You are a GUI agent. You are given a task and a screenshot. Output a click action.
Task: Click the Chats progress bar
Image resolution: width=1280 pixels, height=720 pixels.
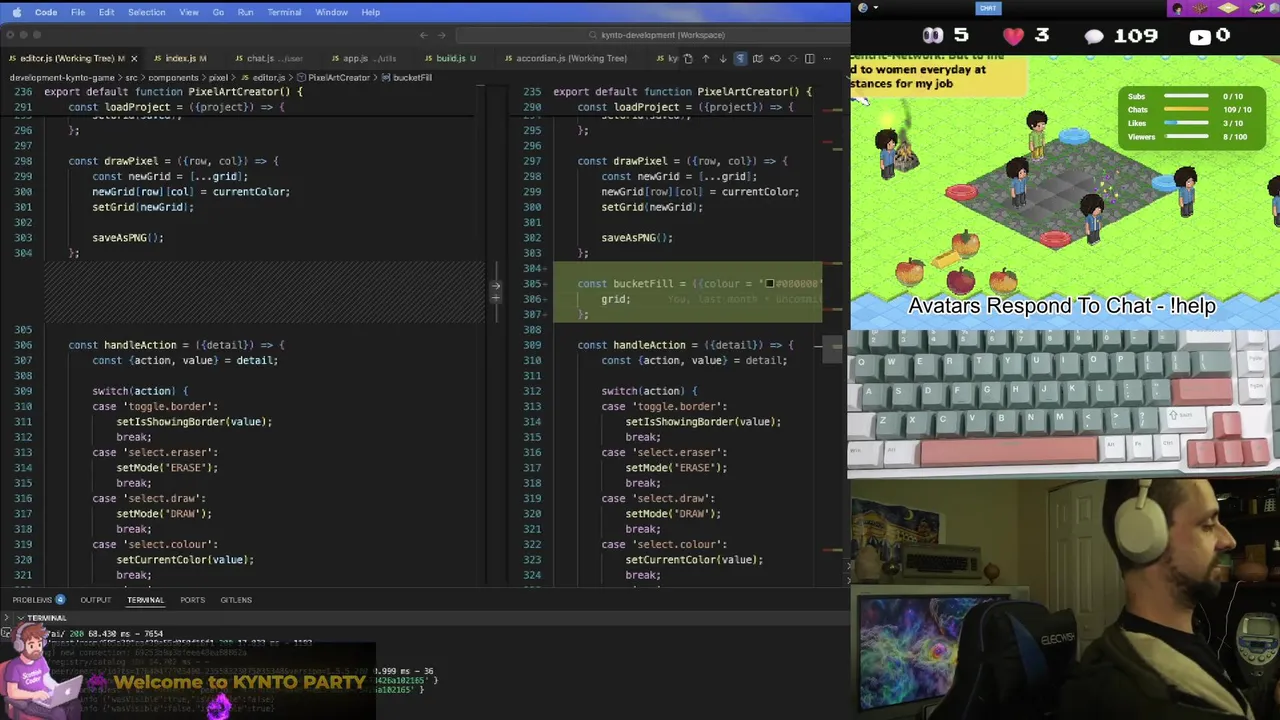[1185, 110]
